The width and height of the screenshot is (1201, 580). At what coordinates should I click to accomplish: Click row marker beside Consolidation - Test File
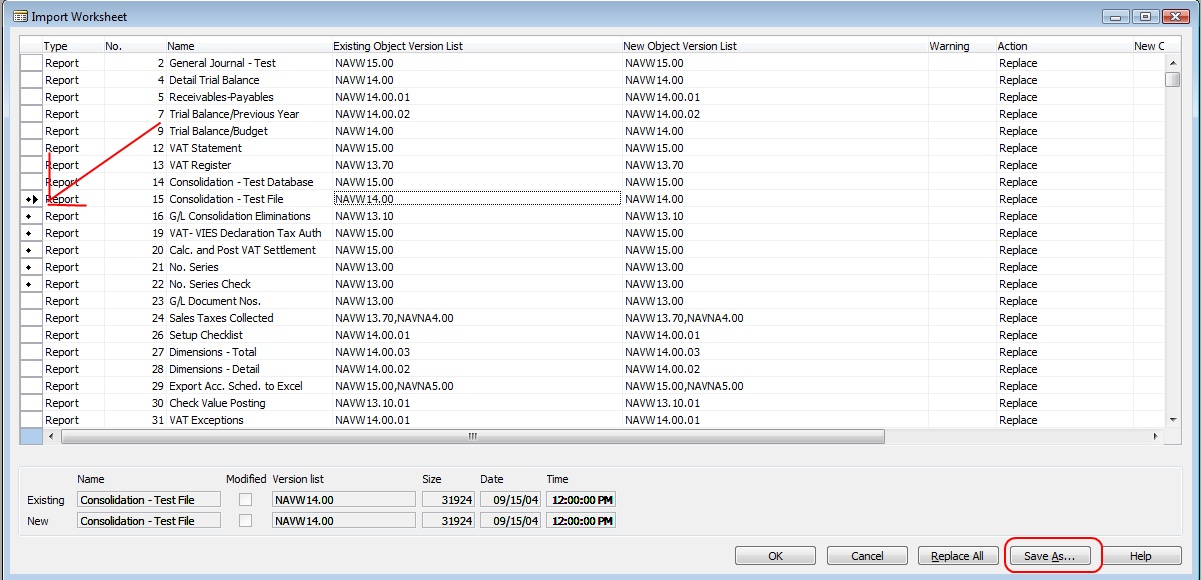31,199
